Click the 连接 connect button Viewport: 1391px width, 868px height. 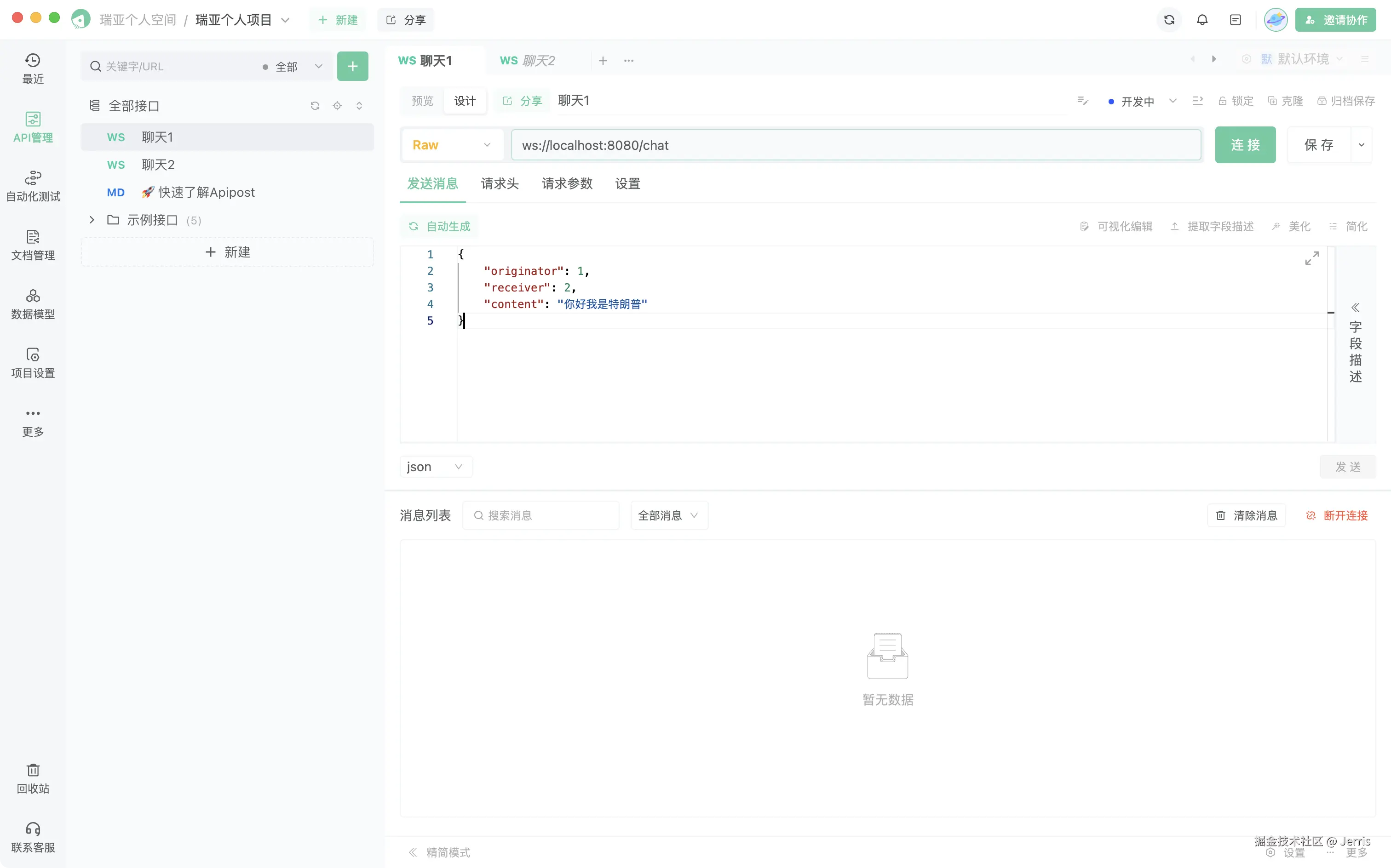coord(1245,145)
